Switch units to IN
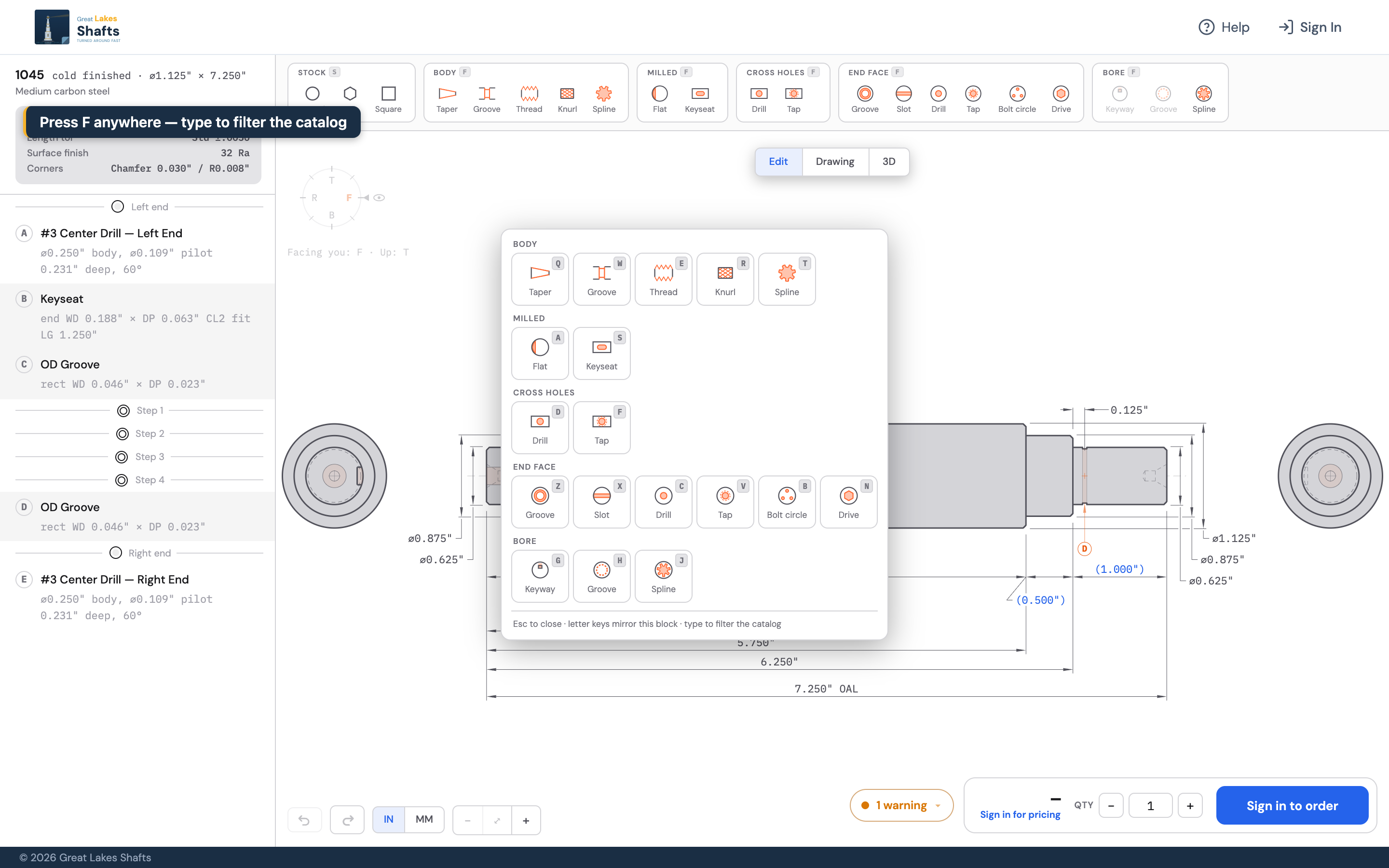The image size is (1389, 868). point(389,819)
